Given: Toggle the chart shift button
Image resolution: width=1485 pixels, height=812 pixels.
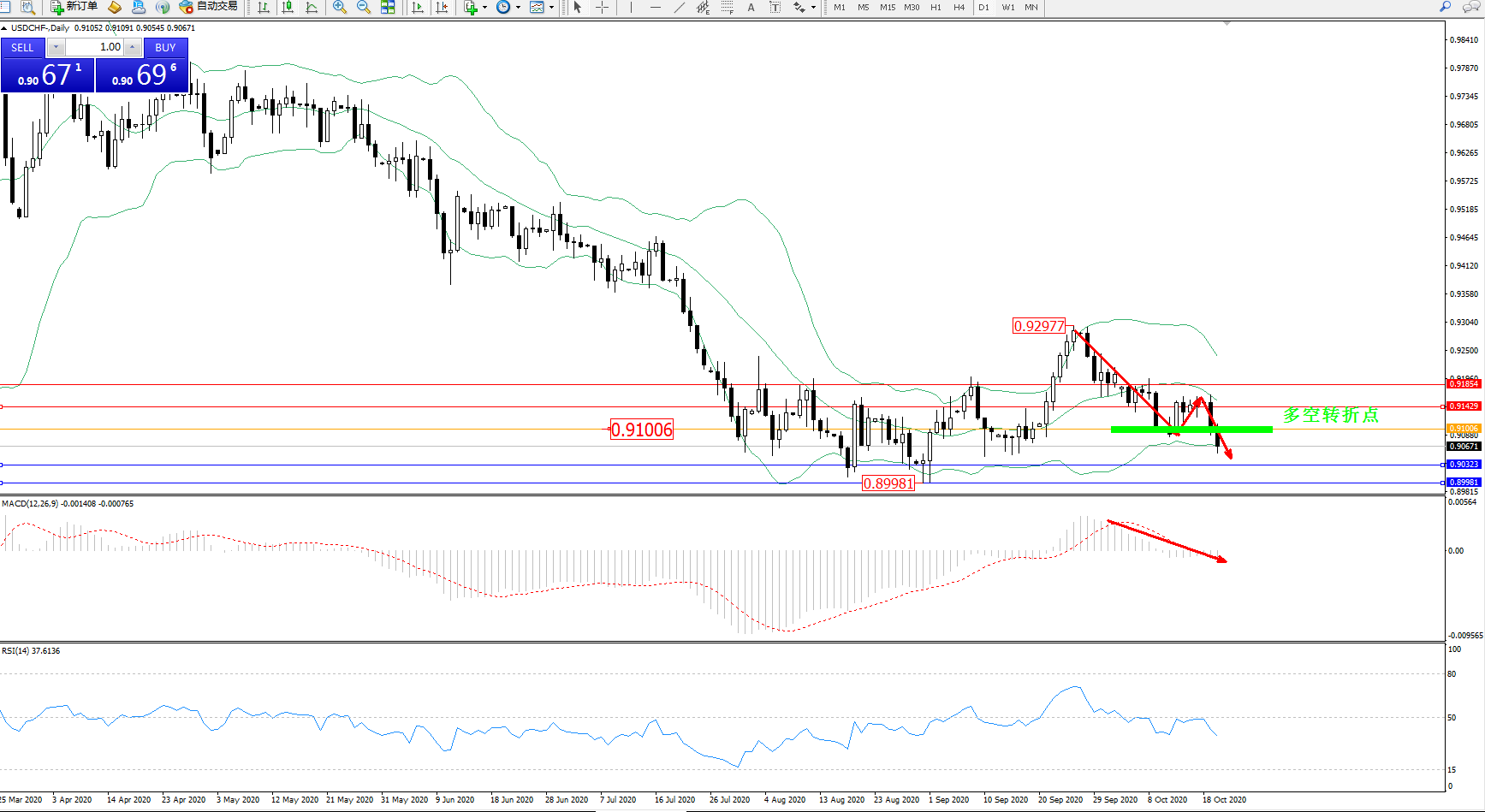Looking at the screenshot, I should point(442,8).
